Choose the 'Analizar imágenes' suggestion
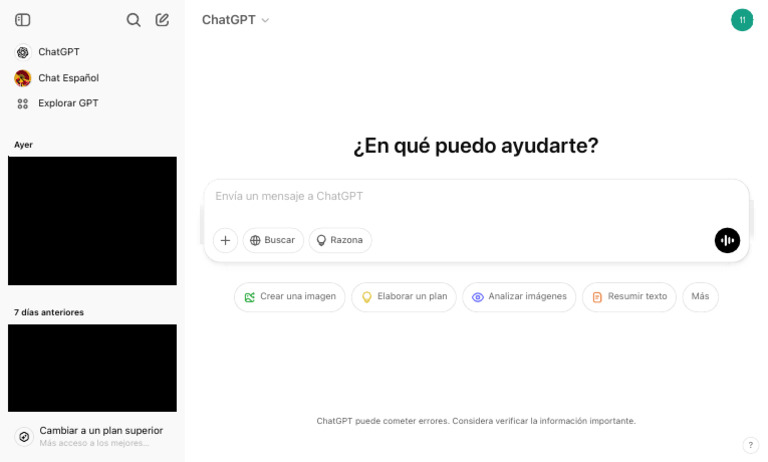 coord(519,297)
